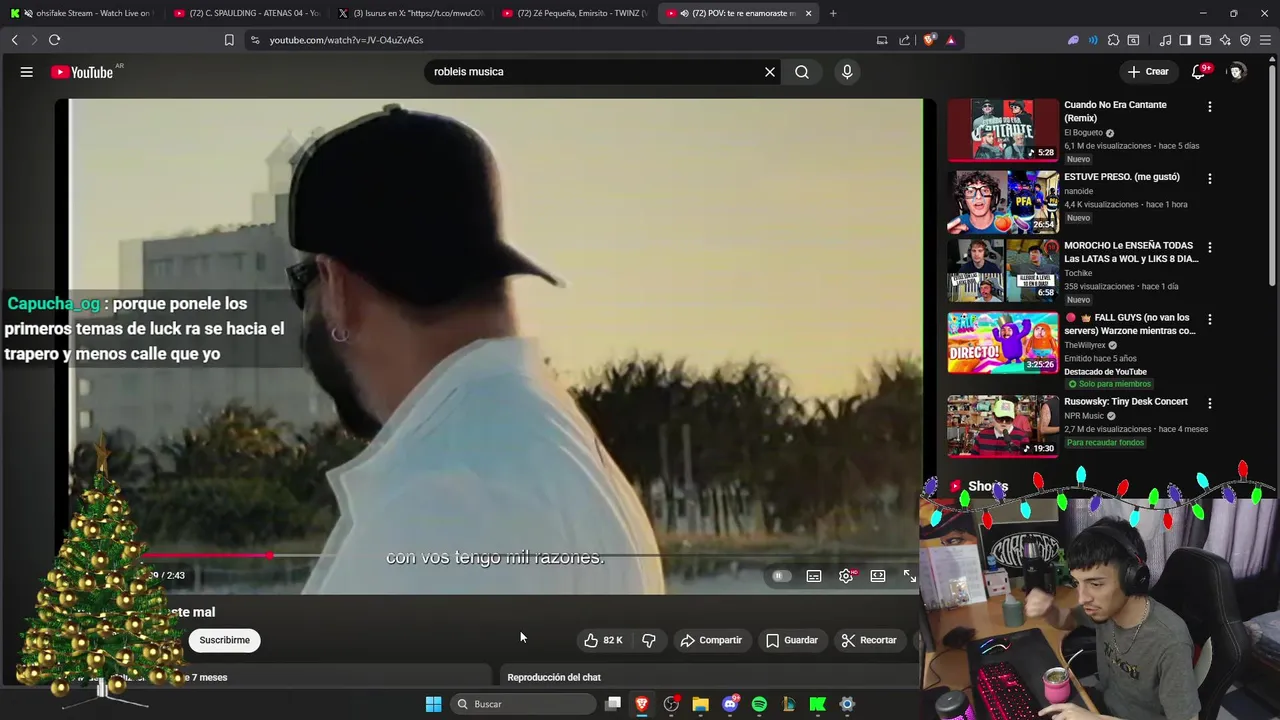The image size is (1280, 720).
Task: Open 'Rusowsky: Tiny Desk Concert' video
Action: [1126, 402]
